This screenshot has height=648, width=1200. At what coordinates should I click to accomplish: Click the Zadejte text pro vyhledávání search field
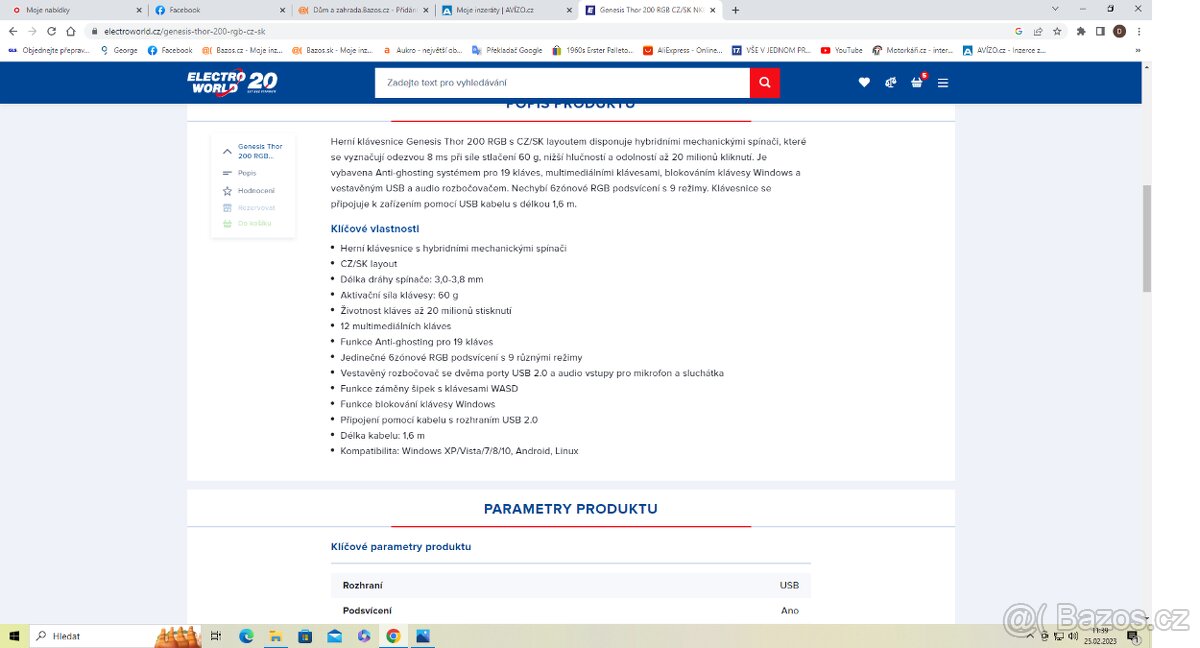click(560, 82)
